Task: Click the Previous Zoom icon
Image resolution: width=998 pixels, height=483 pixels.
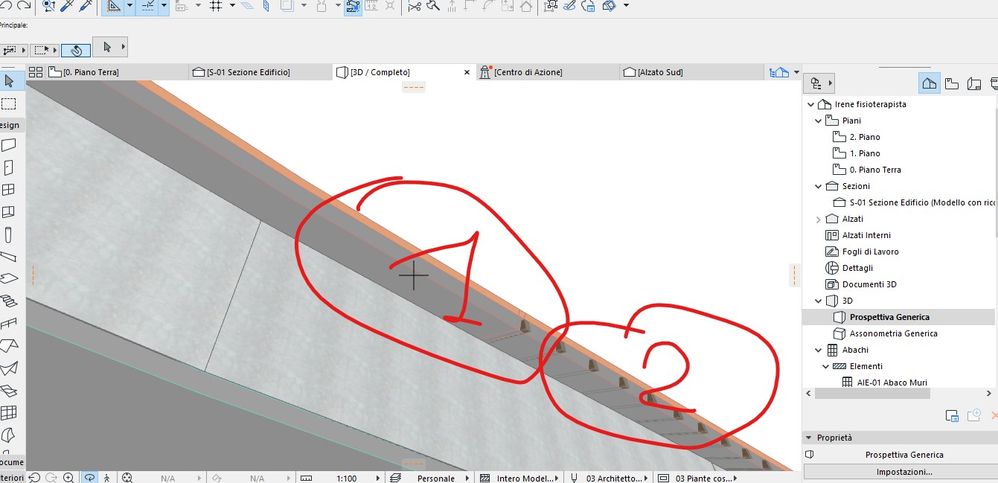Action: tap(36, 477)
